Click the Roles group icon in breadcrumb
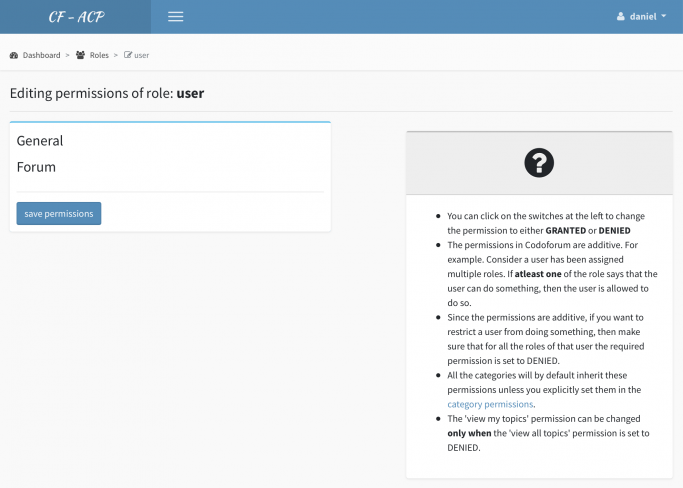683x488 pixels. 81,55
